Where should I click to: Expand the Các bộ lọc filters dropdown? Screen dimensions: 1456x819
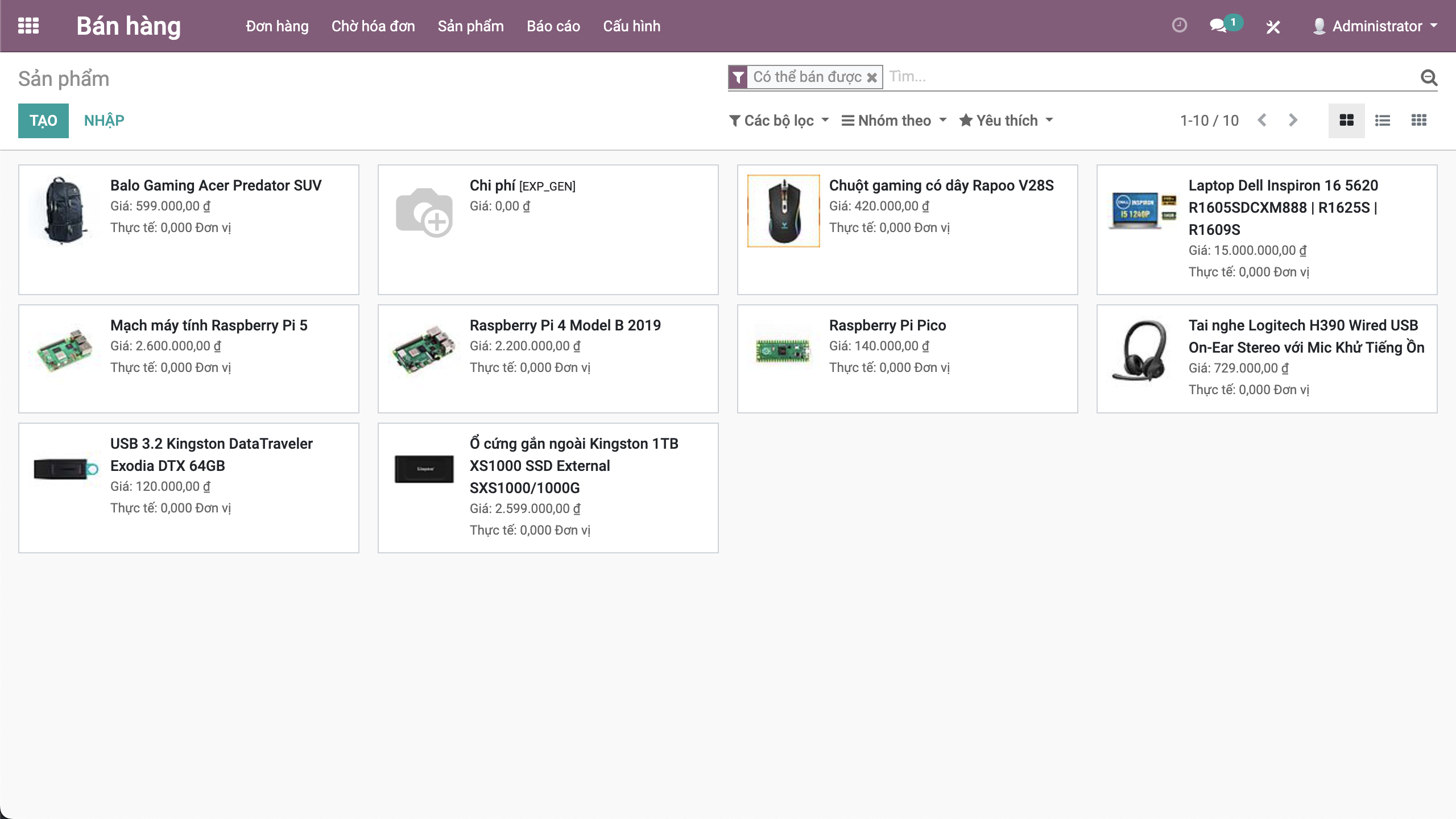tap(779, 121)
